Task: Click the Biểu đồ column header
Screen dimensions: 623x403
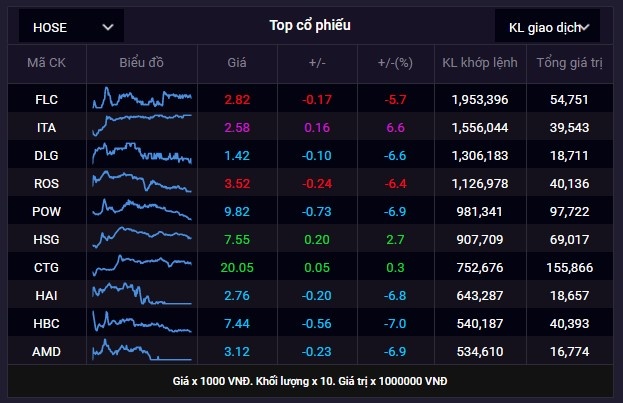Action: click(x=142, y=64)
